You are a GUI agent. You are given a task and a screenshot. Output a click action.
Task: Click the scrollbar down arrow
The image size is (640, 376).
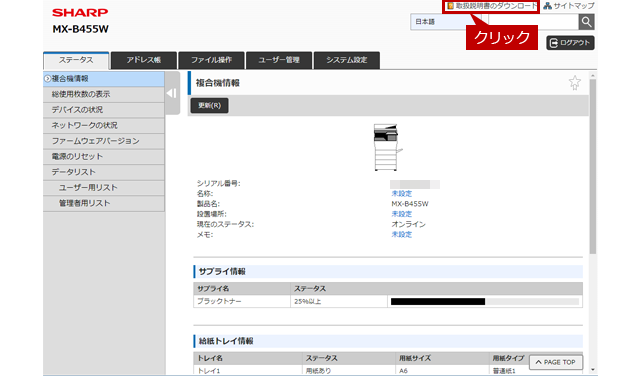tap(593, 370)
